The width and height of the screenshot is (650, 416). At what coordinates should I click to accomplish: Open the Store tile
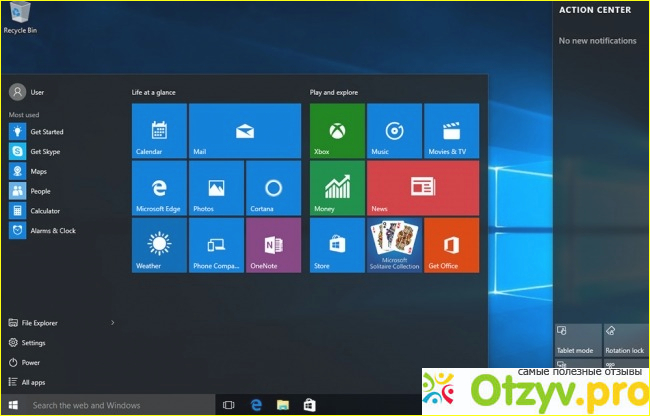coord(337,246)
